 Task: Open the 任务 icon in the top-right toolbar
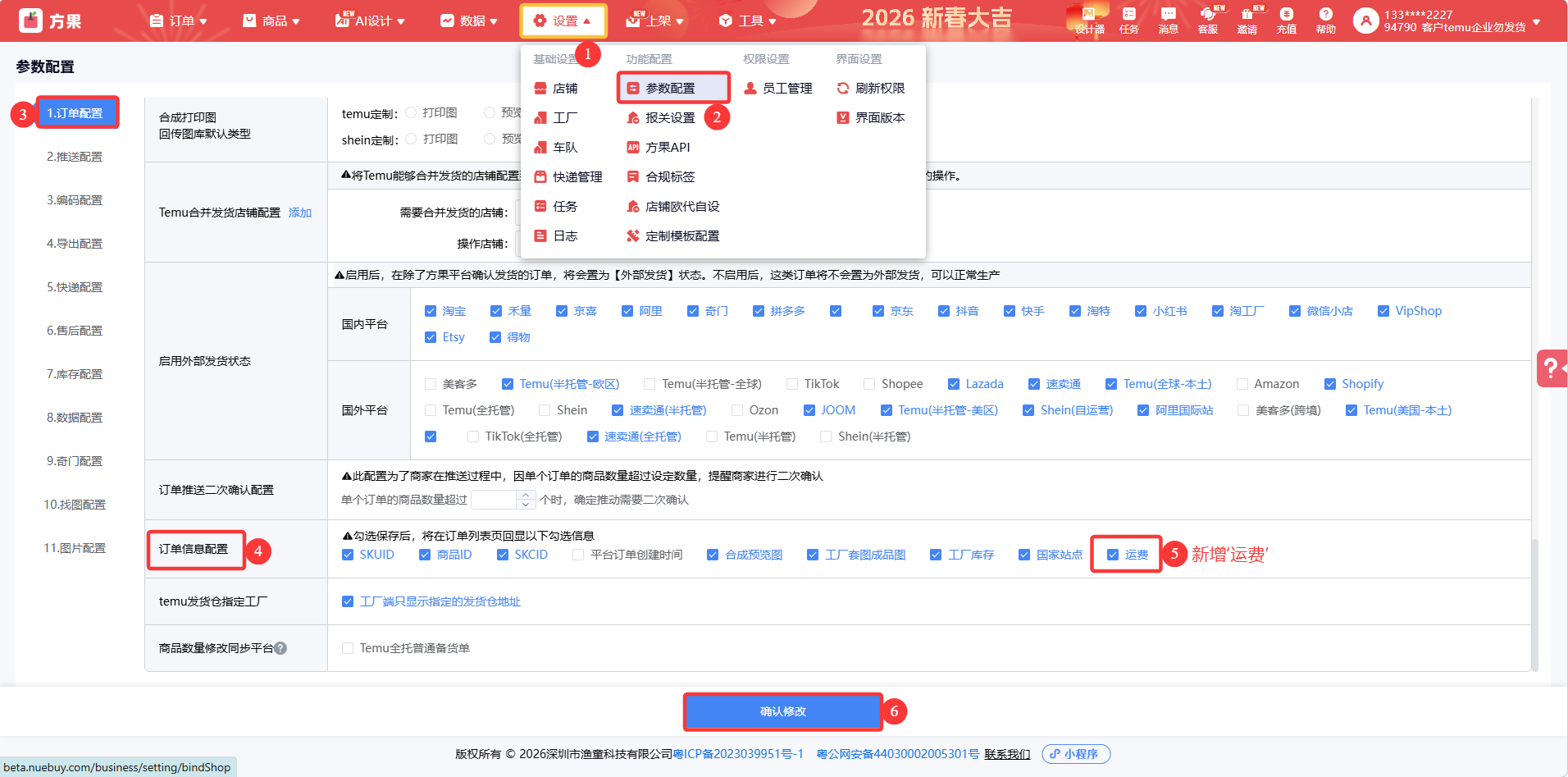1129,21
